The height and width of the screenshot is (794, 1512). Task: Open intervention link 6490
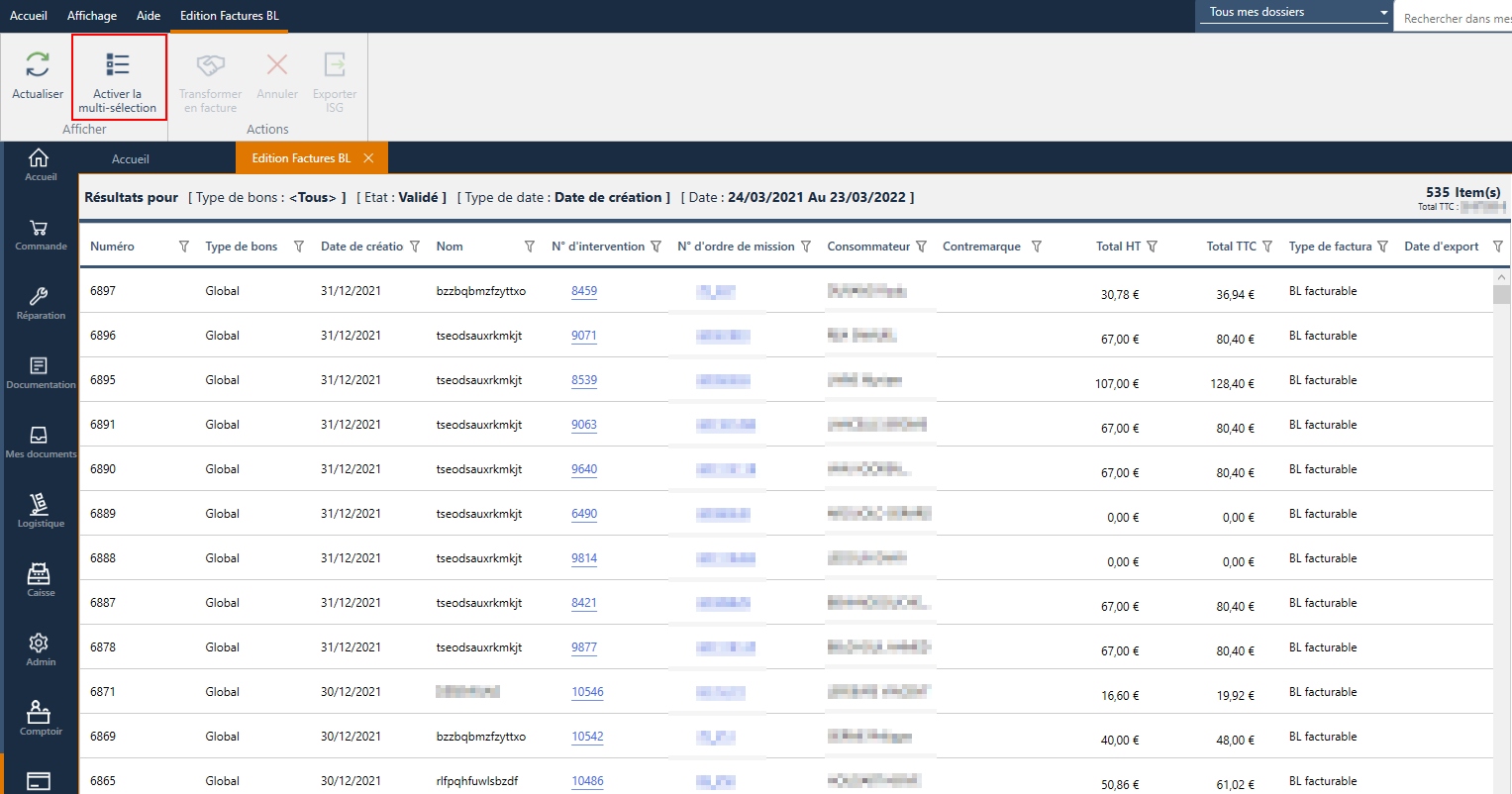(584, 514)
